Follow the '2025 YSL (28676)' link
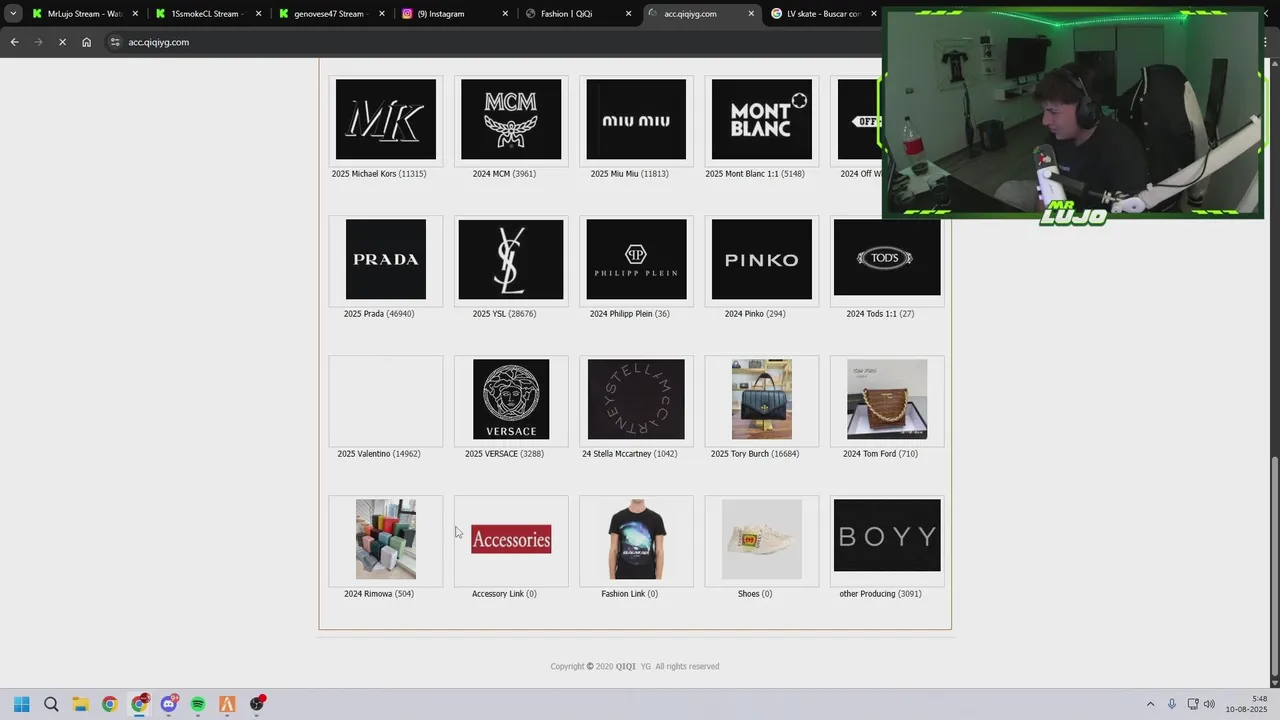The width and height of the screenshot is (1280, 720). pyautogui.click(x=504, y=314)
